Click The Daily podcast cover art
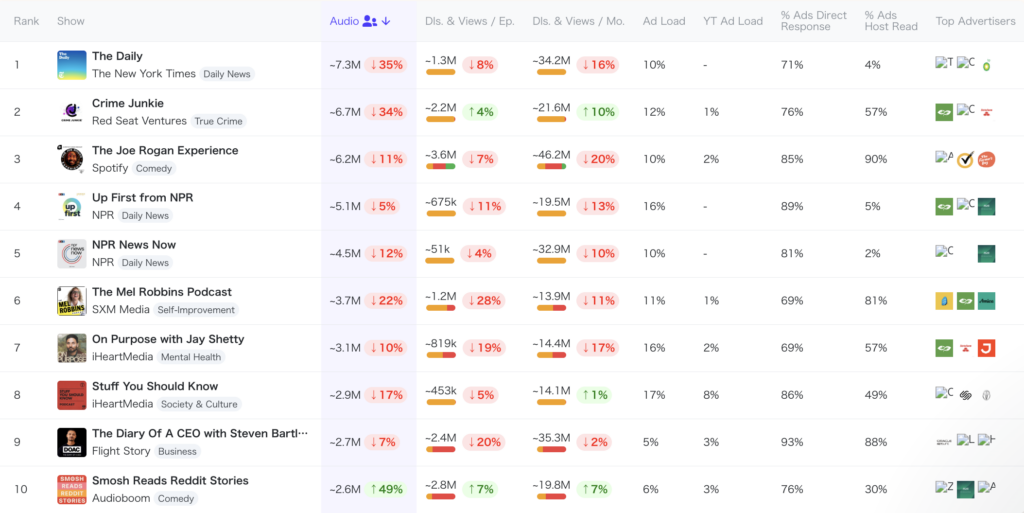The image size is (1024, 513). pos(72,65)
